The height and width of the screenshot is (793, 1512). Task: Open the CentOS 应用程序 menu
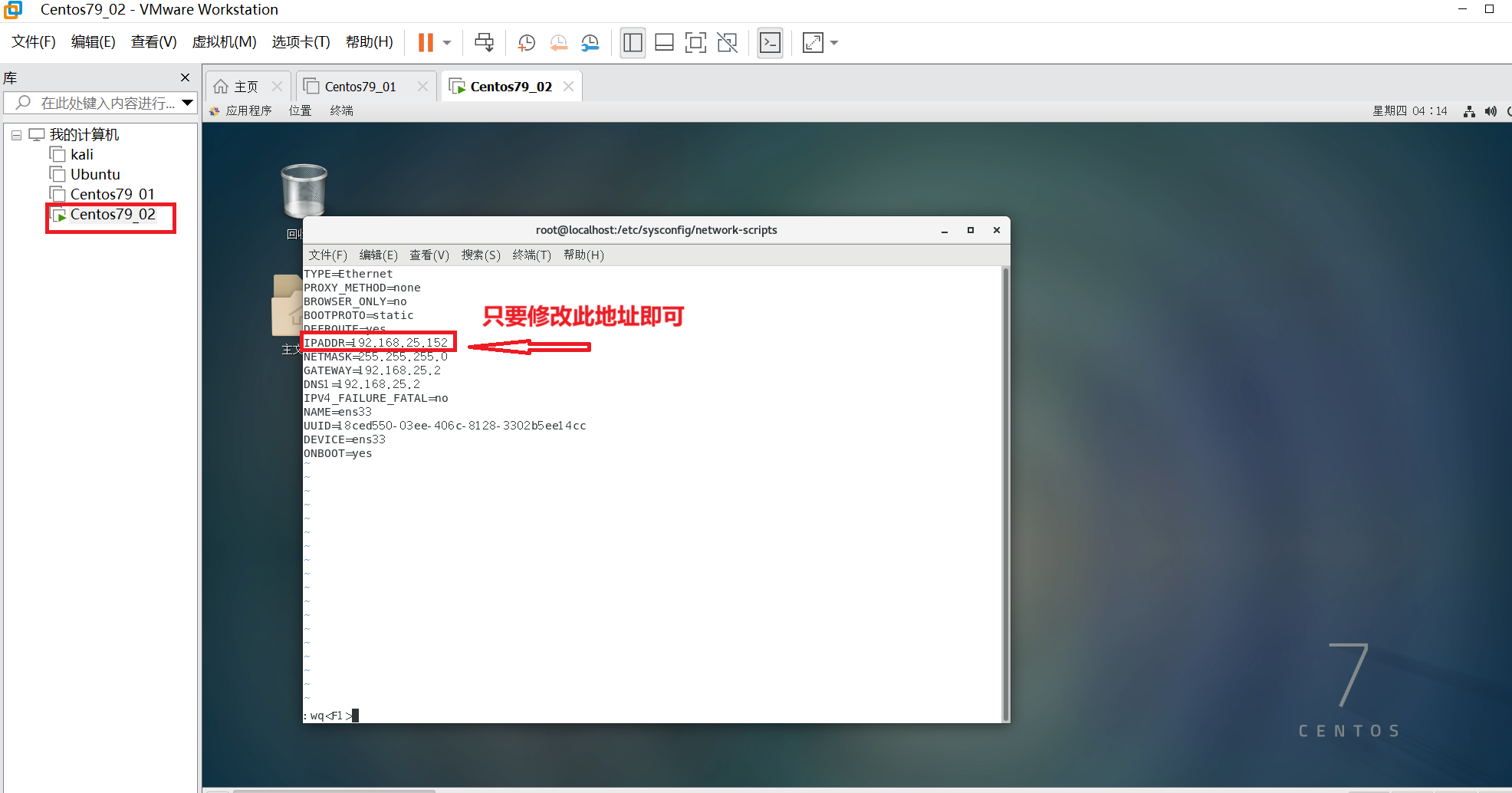(241, 111)
